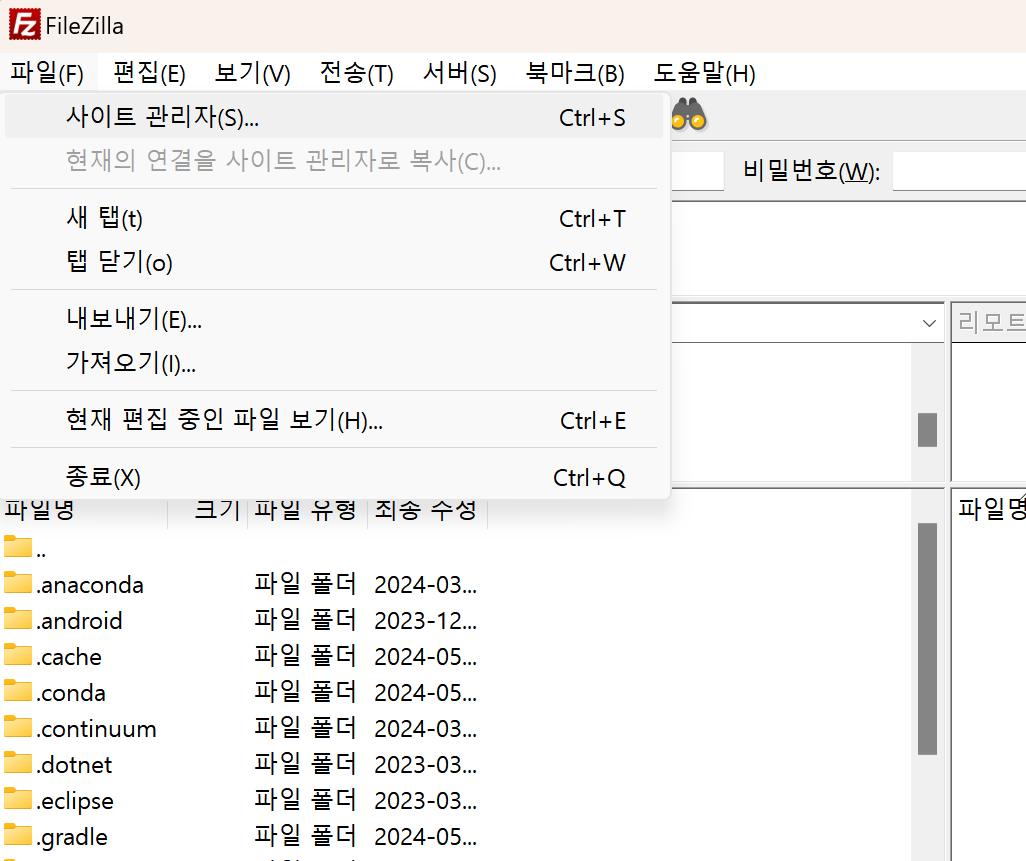This screenshot has width=1026, height=861.
Task: Click the .cache folder name
Action: tap(69, 657)
